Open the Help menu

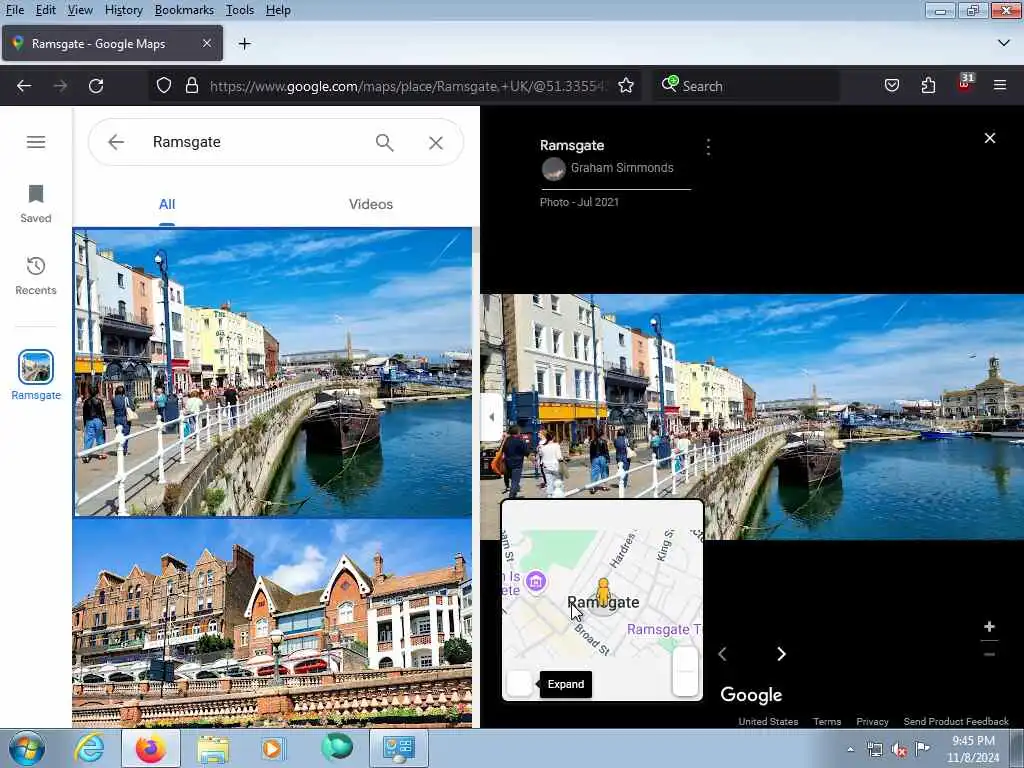coord(278,10)
